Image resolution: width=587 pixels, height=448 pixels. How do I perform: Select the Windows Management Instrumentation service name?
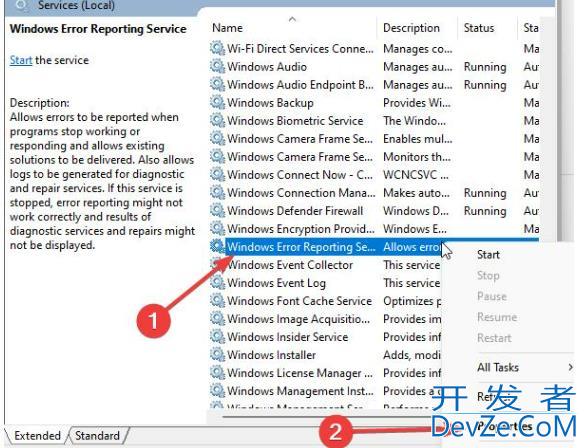(300, 391)
